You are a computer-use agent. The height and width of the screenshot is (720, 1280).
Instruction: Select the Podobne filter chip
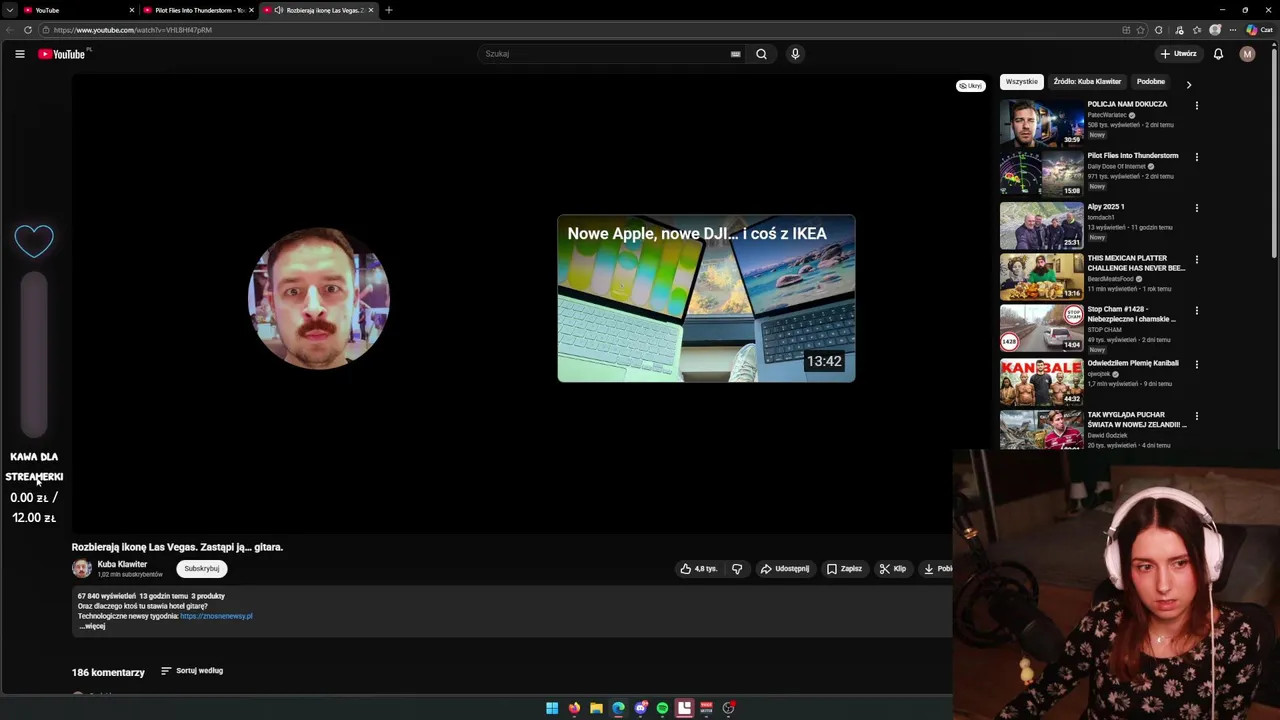[x=1151, y=82]
